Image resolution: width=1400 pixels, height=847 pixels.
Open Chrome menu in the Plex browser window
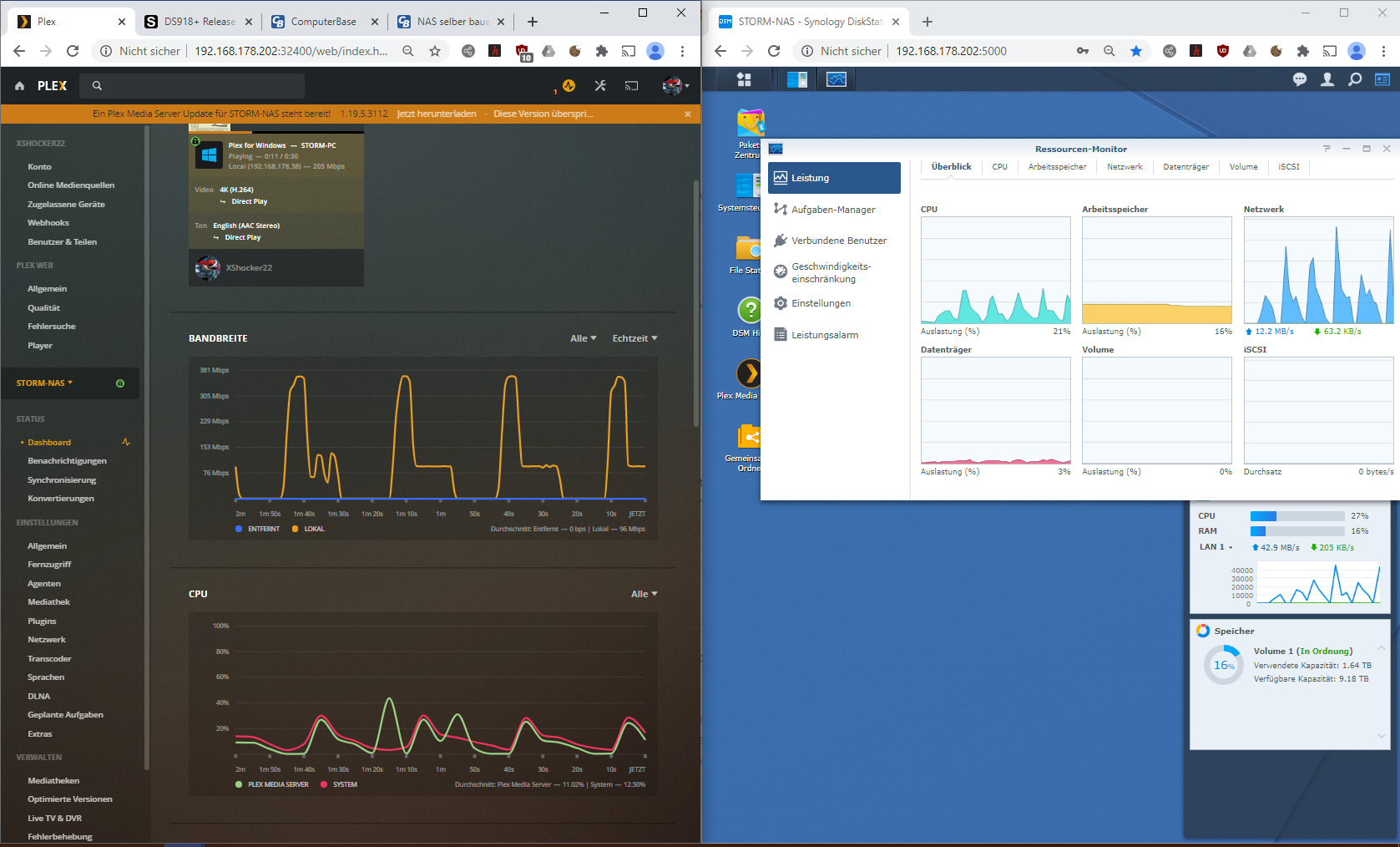pos(682,51)
